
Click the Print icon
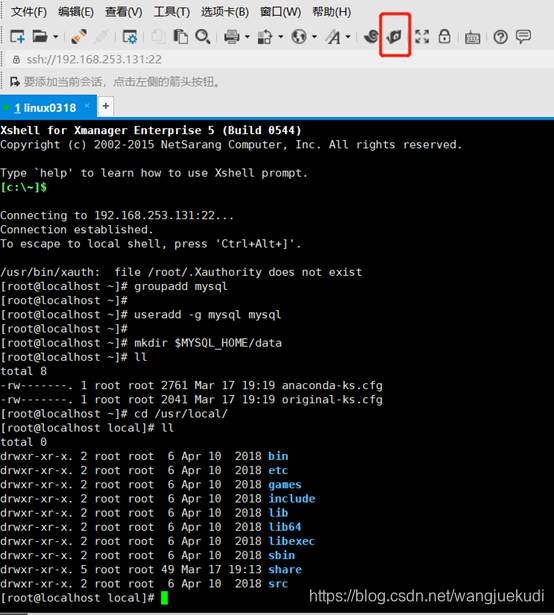coord(231,37)
